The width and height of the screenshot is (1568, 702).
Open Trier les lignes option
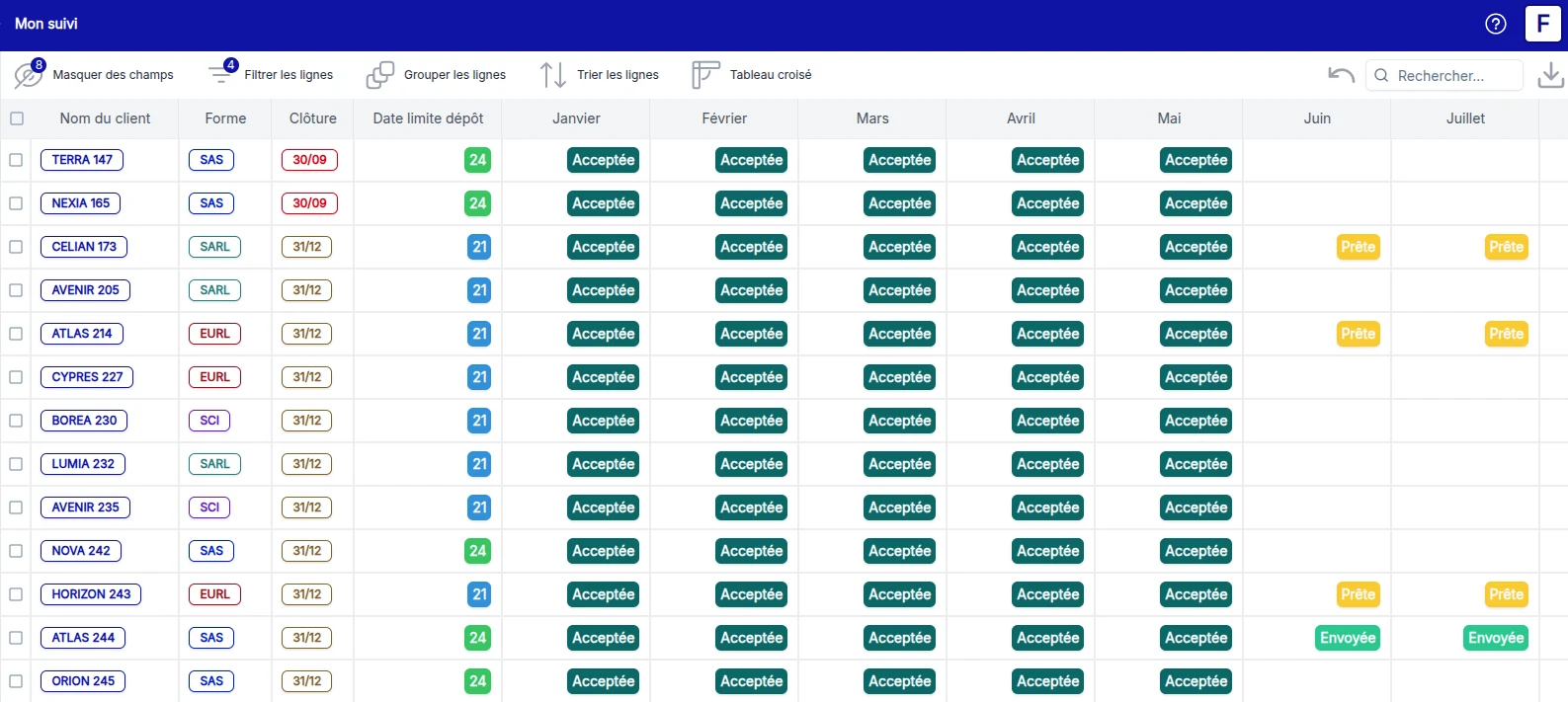(x=618, y=75)
